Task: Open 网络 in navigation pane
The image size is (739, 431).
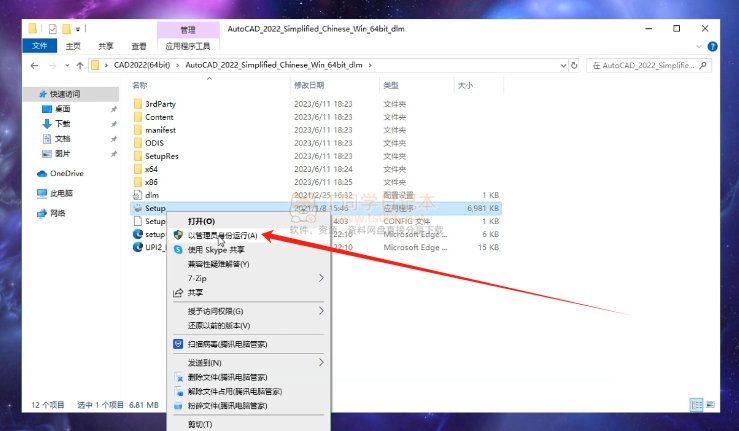Action: (57, 213)
